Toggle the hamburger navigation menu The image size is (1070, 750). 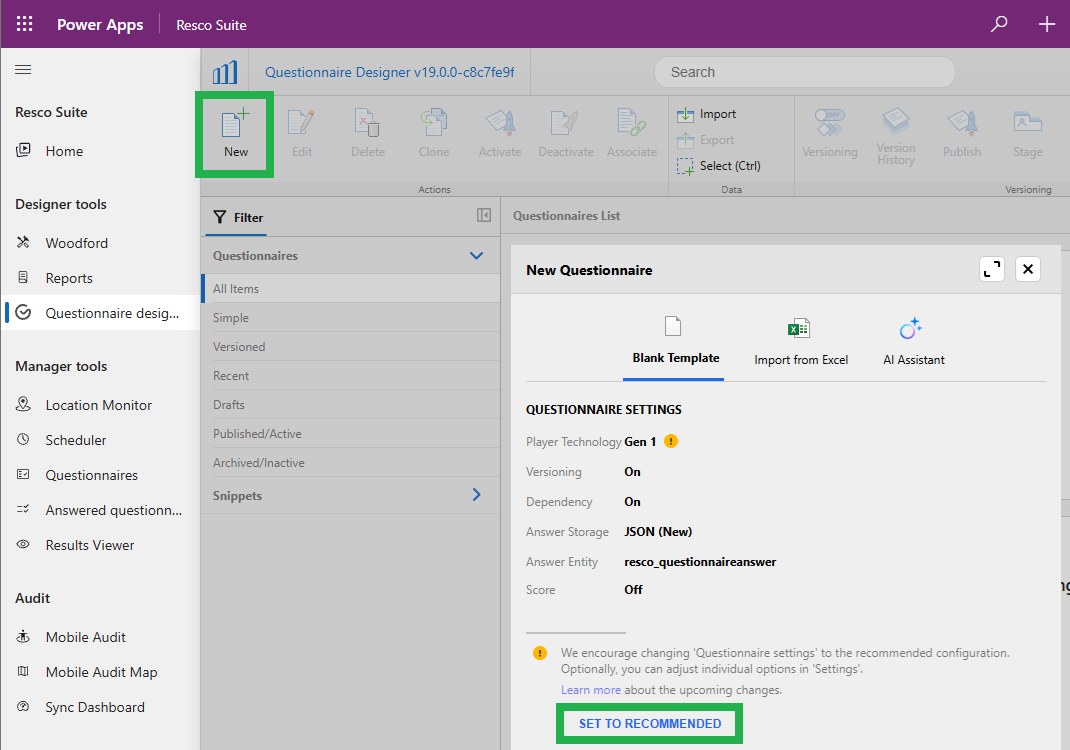(23, 70)
